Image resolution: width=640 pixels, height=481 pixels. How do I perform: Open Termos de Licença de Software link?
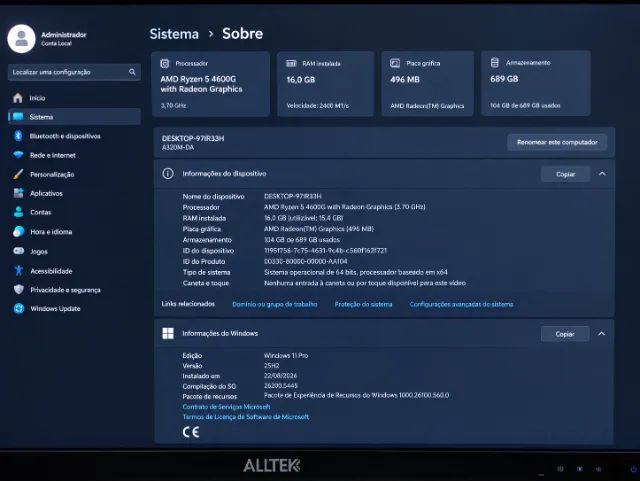pyautogui.click(x=246, y=416)
